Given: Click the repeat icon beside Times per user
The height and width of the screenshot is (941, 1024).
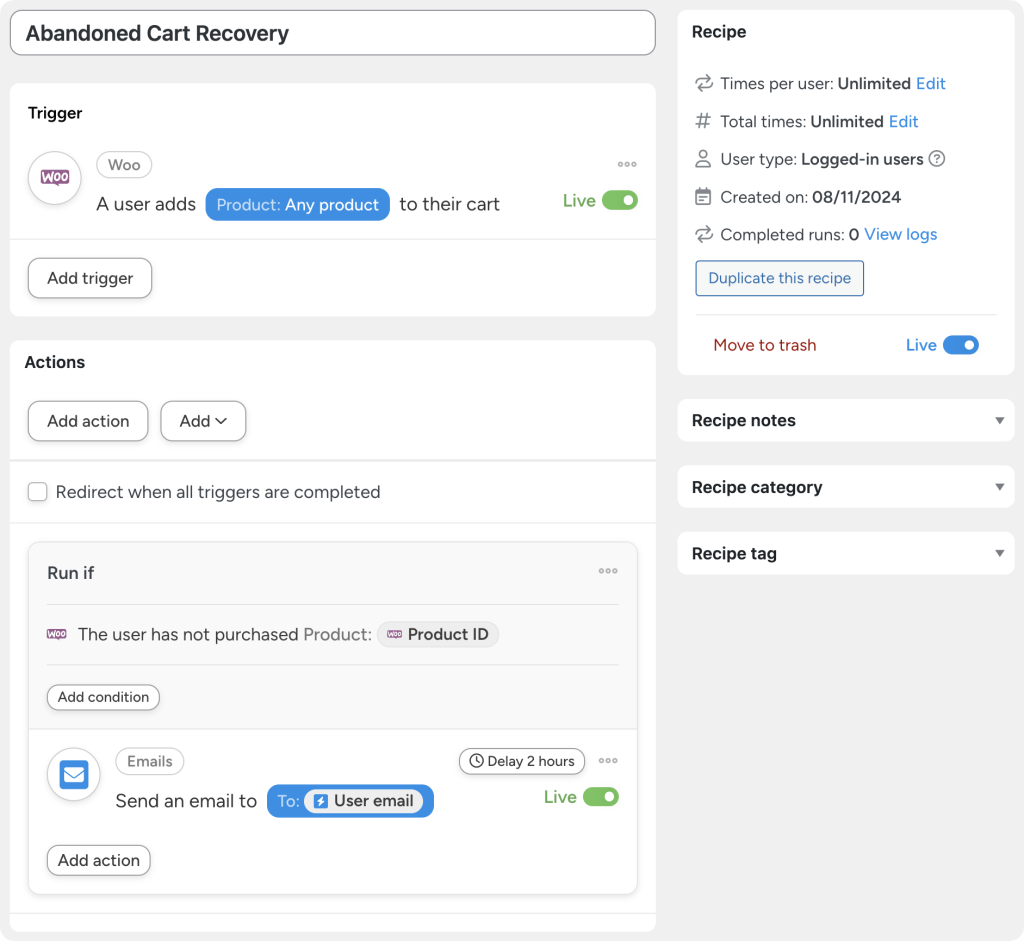Looking at the screenshot, I should [702, 83].
